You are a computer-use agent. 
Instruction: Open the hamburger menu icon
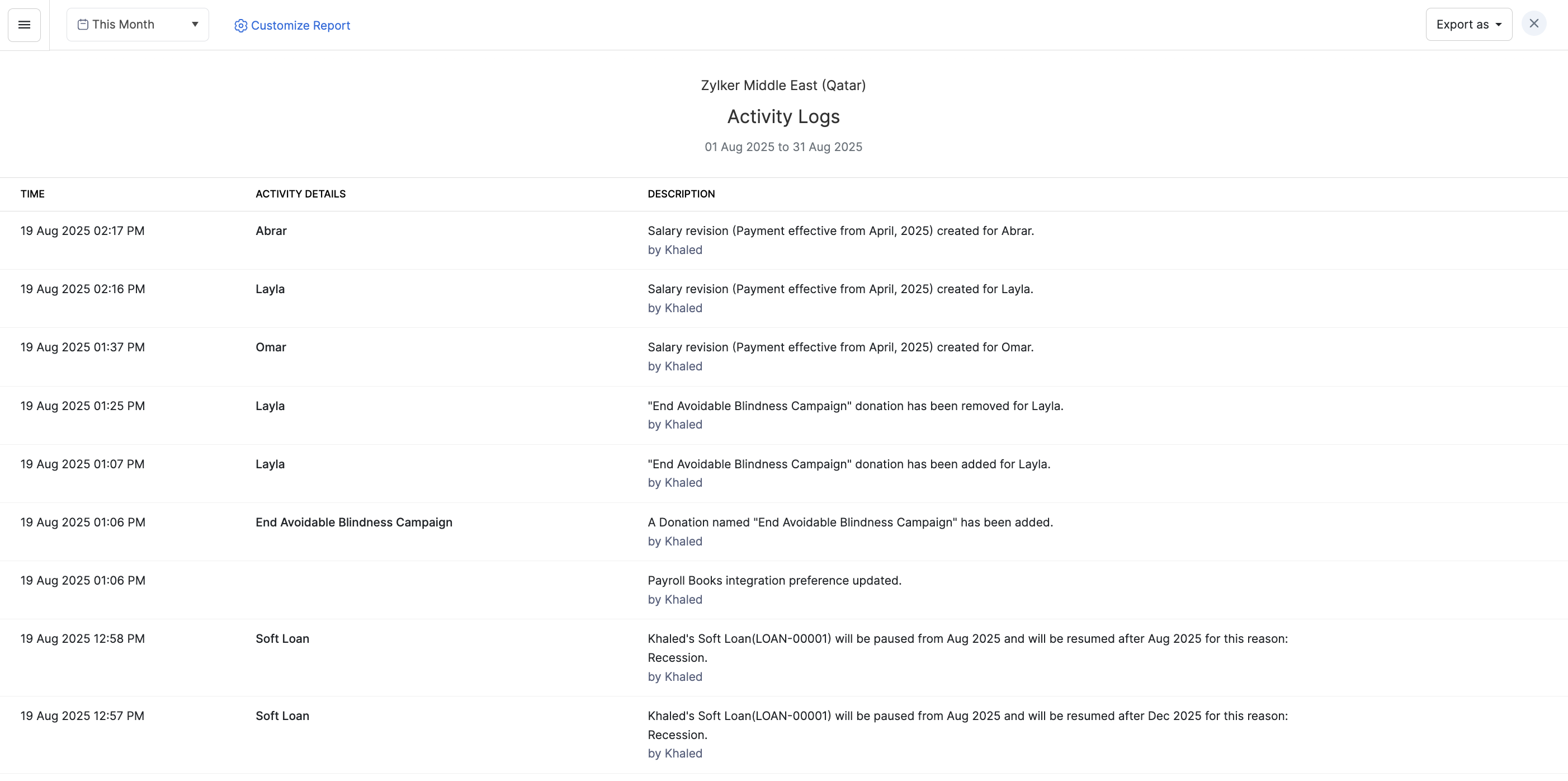[25, 25]
